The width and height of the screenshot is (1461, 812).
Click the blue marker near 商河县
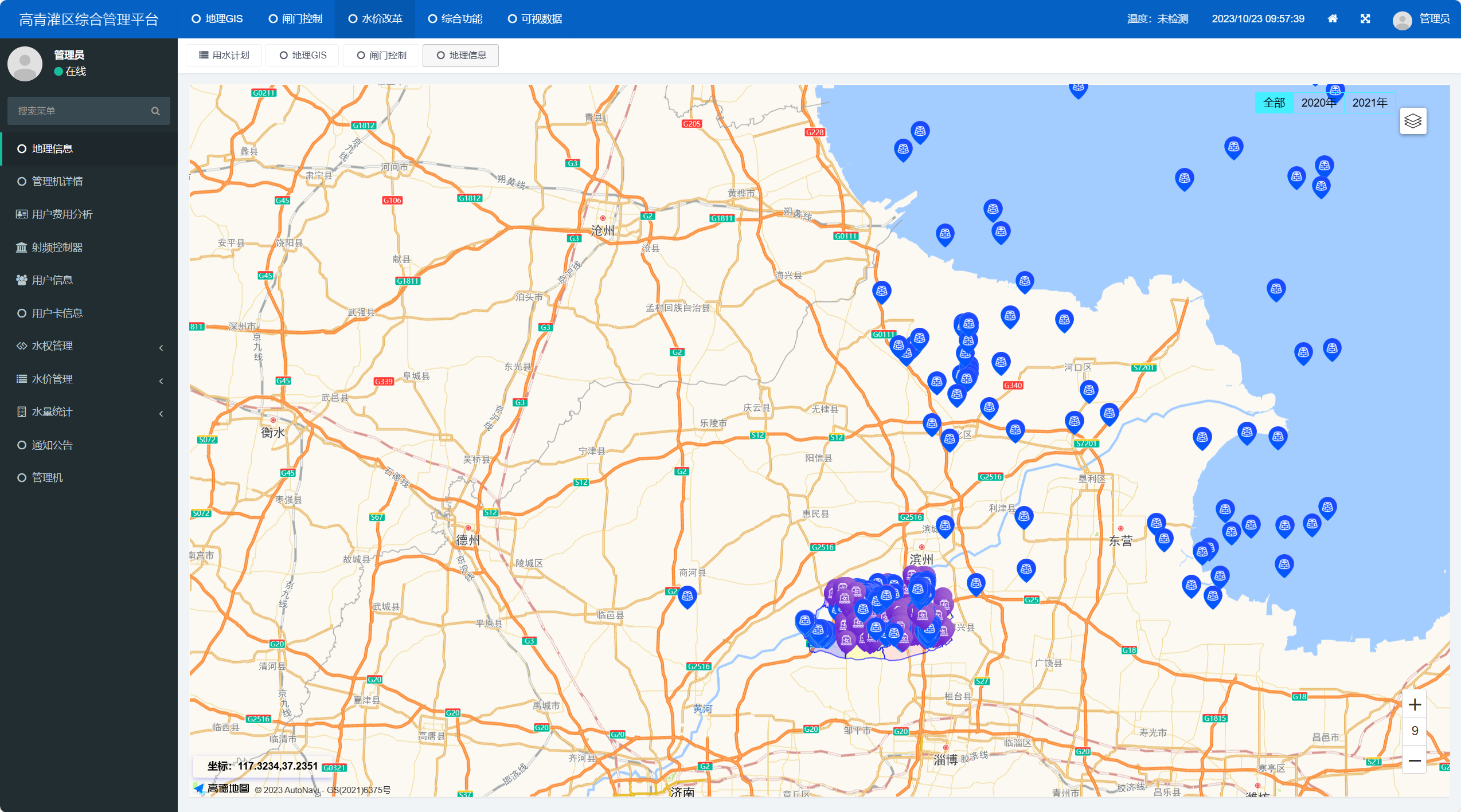[x=687, y=597]
